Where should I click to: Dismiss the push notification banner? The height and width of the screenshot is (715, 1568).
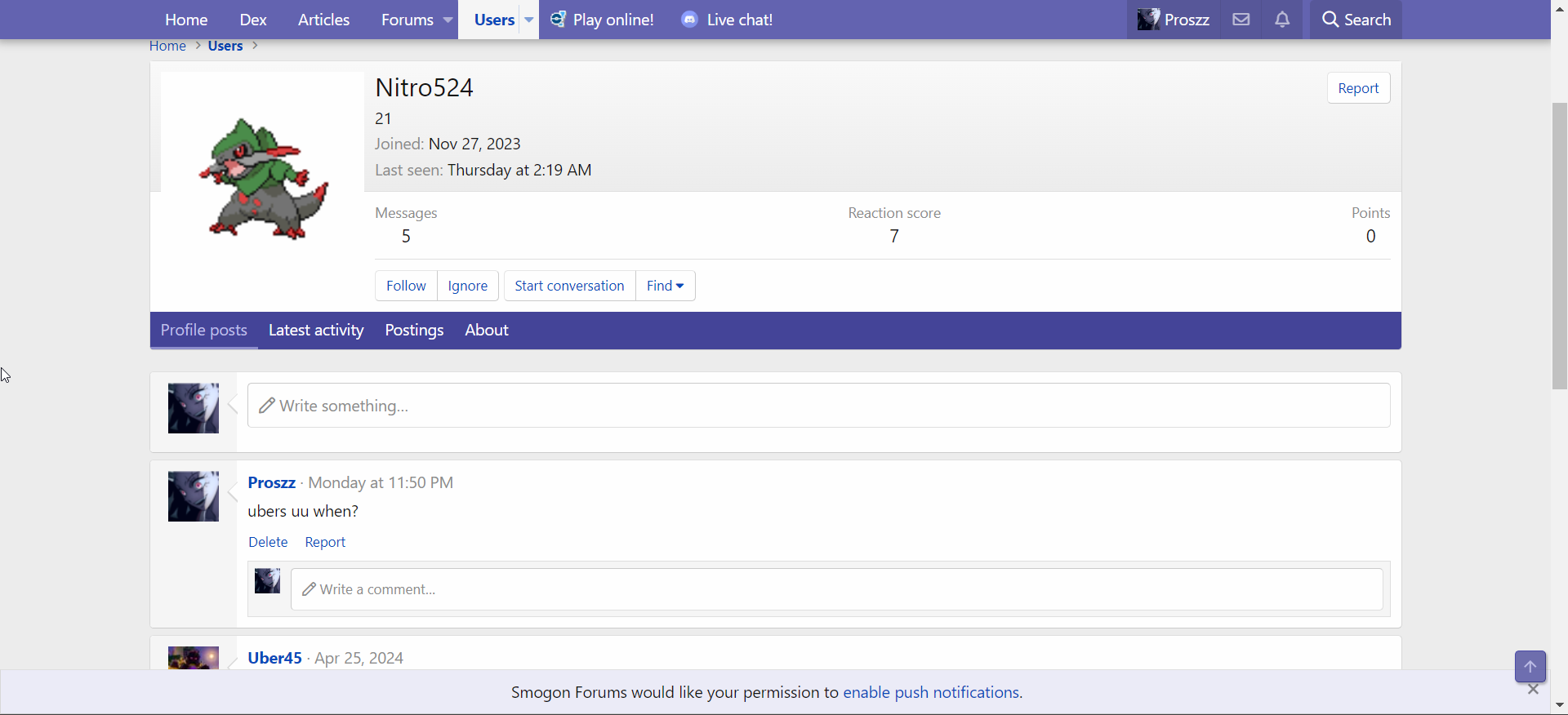tap(1533, 690)
